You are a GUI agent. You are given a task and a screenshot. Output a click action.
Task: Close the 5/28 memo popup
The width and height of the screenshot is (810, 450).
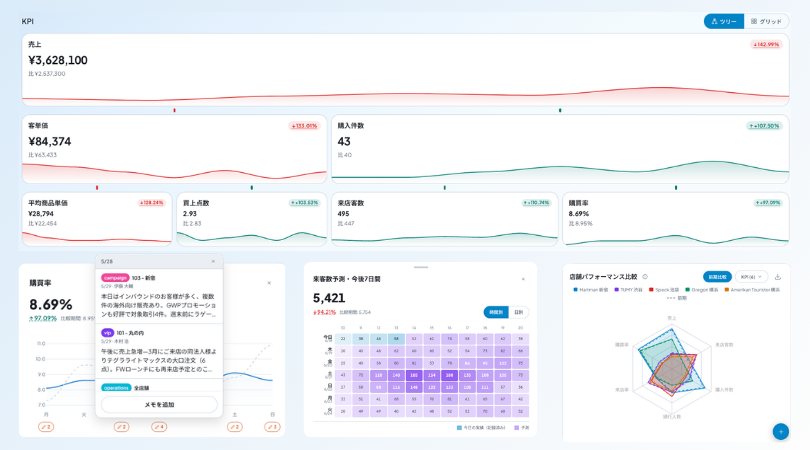[x=213, y=261]
